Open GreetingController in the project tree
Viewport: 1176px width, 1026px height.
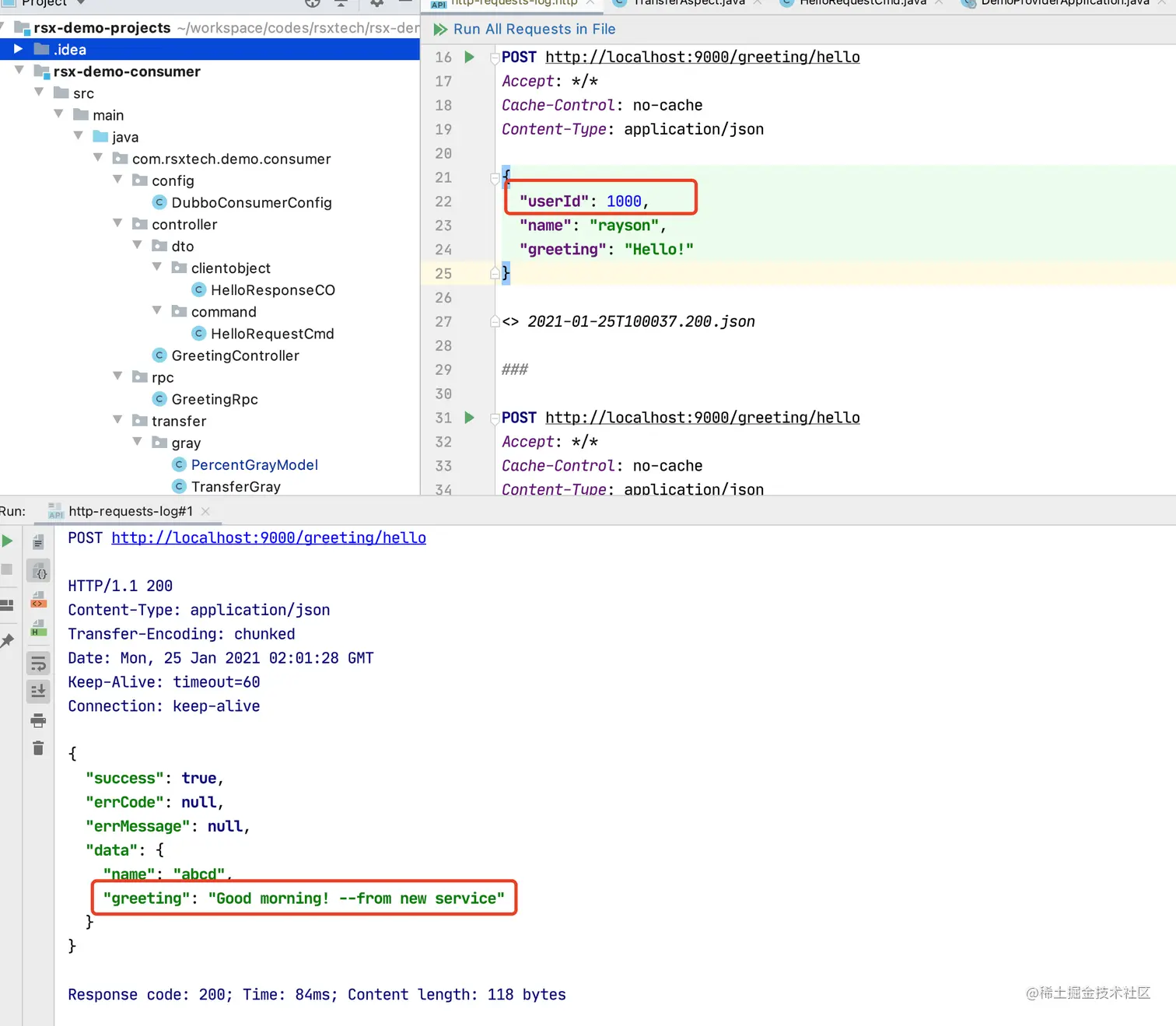(235, 355)
